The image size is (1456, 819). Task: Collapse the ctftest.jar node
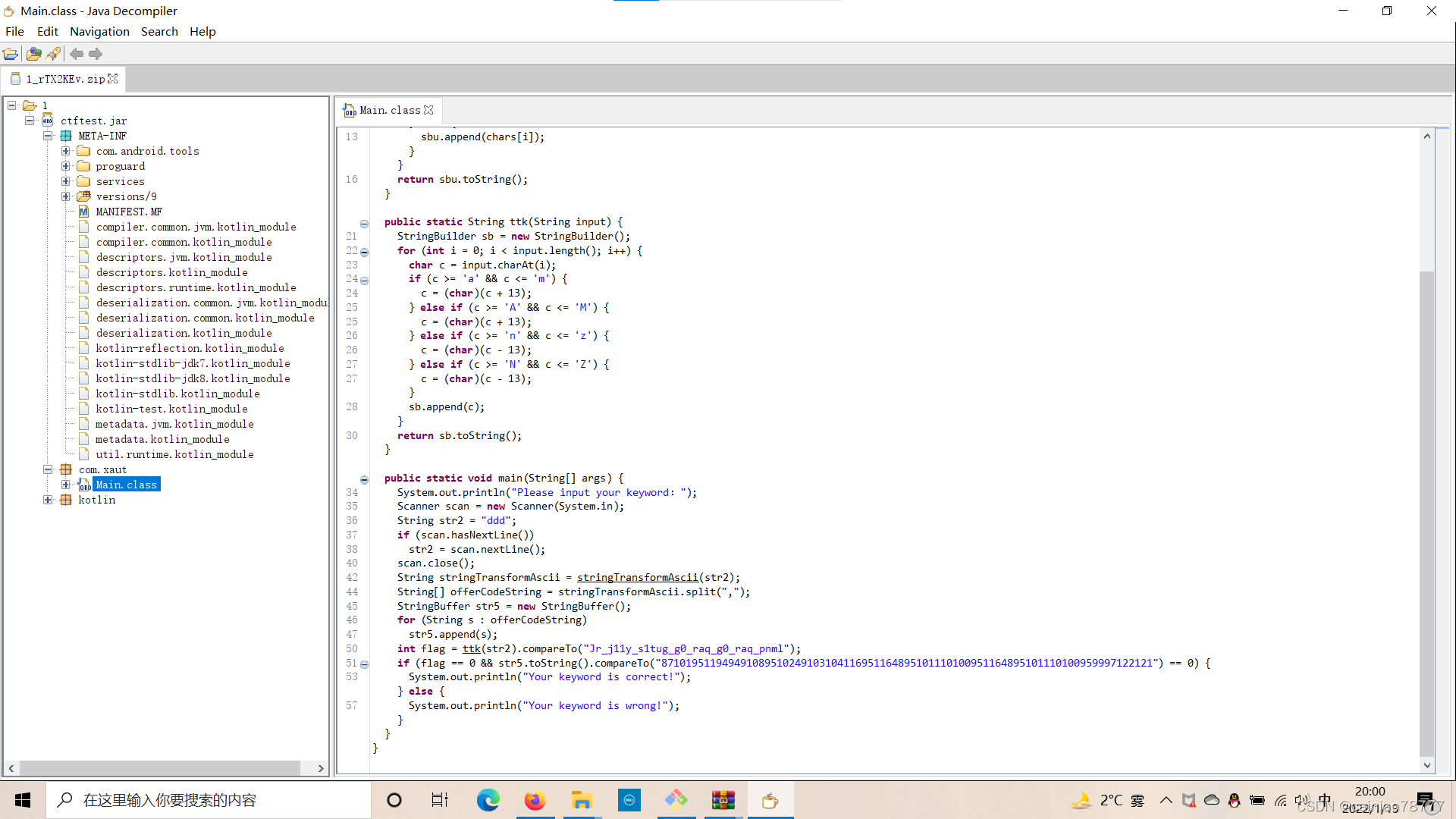click(x=30, y=121)
